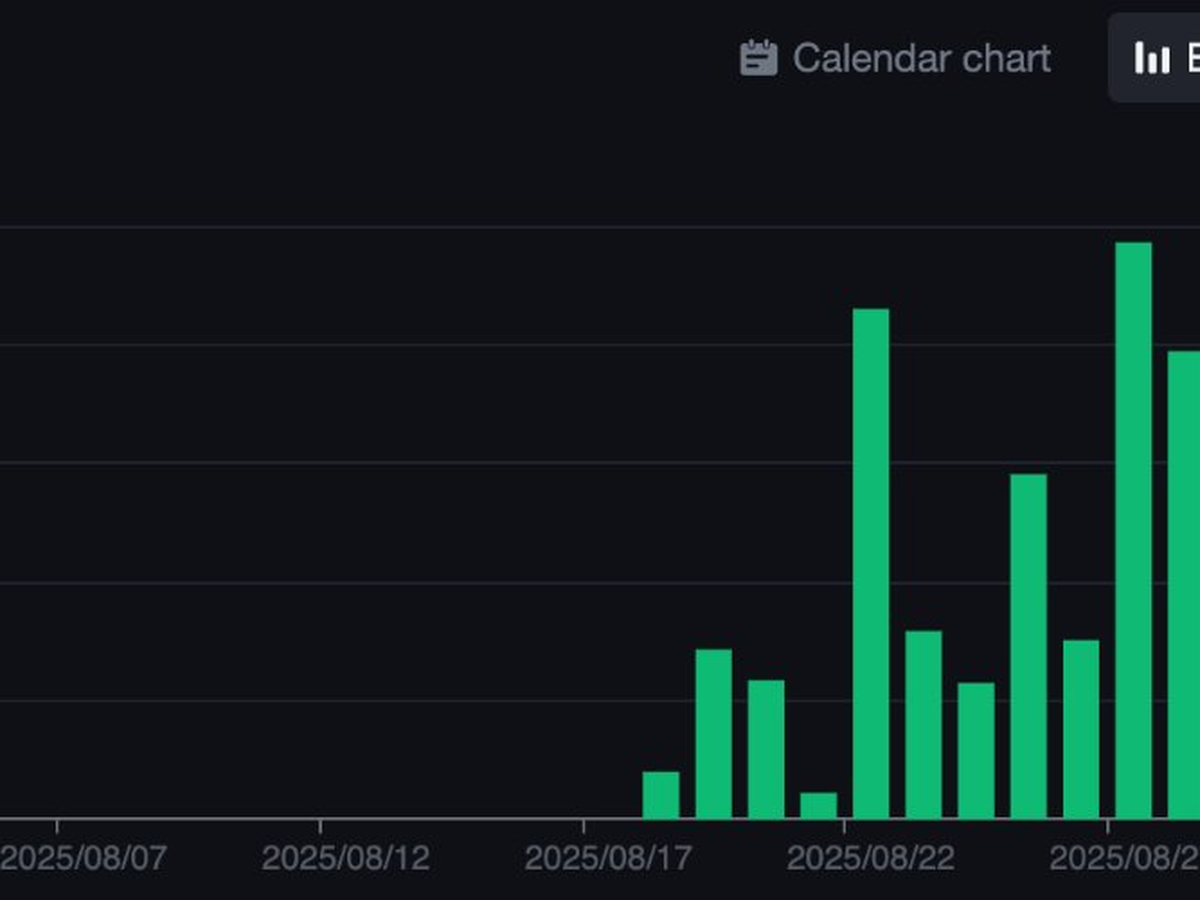This screenshot has width=1200, height=900.
Task: Select the third green bar from left
Action: click(766, 749)
